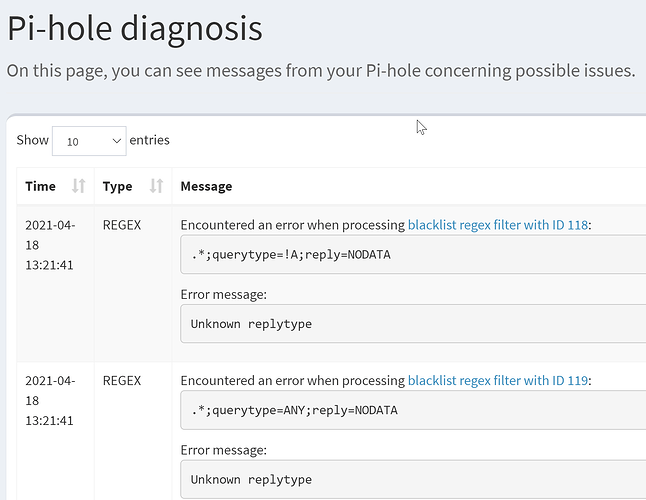The image size is (646, 500).
Task: Click the first row's Error message label
Action: tap(223, 294)
